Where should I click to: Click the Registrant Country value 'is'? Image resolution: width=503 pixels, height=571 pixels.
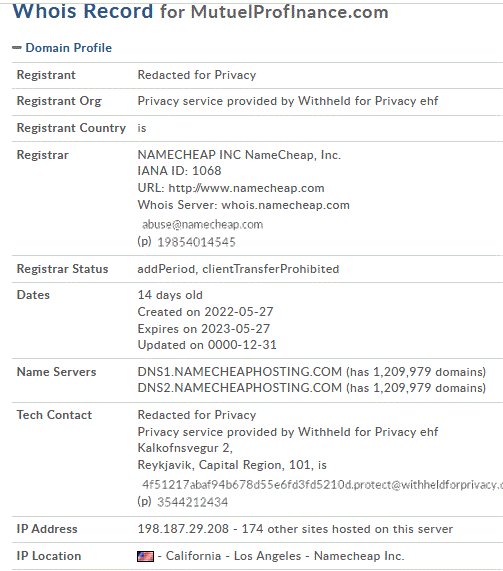tap(142, 128)
